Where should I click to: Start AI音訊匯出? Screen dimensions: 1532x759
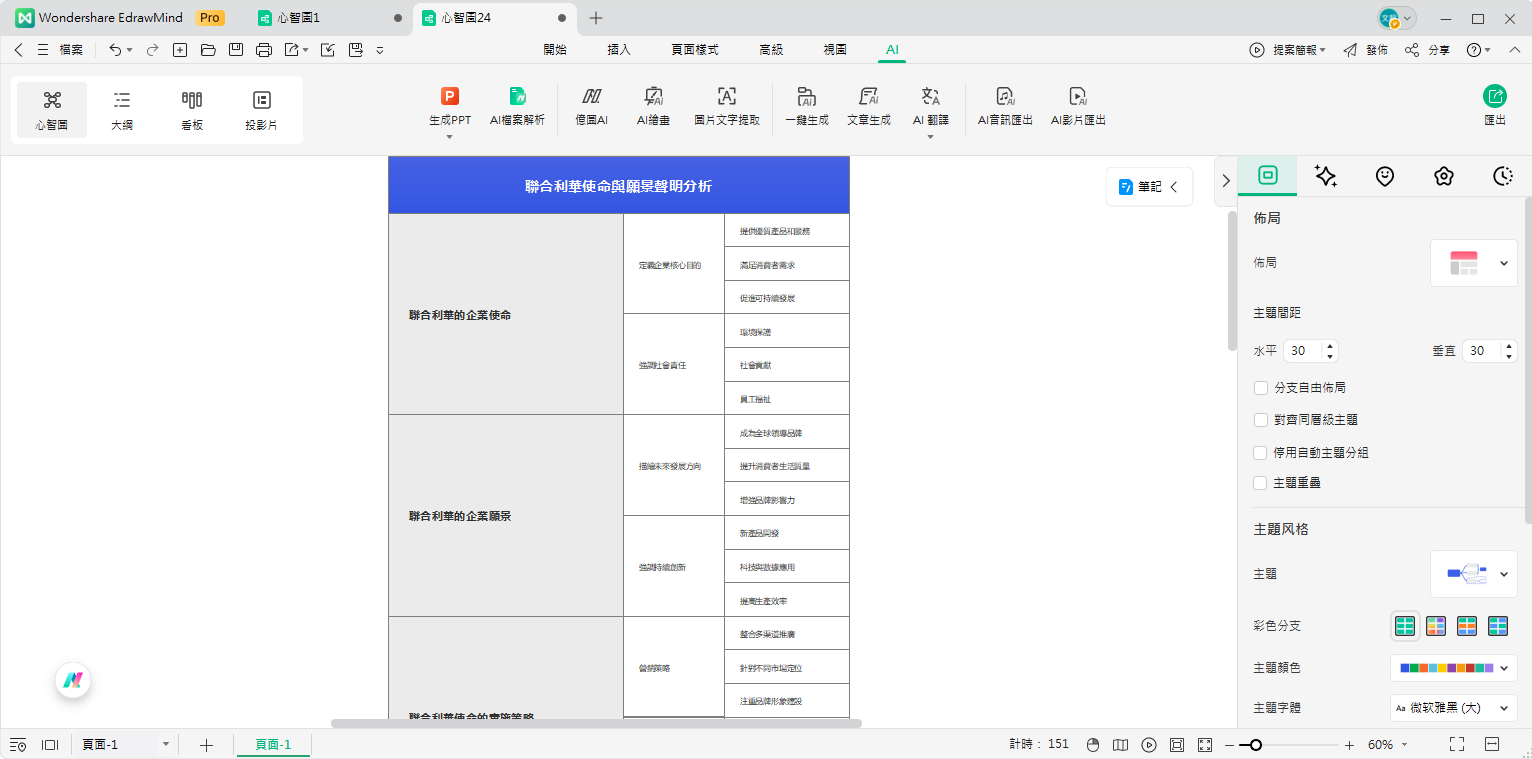pos(1004,108)
